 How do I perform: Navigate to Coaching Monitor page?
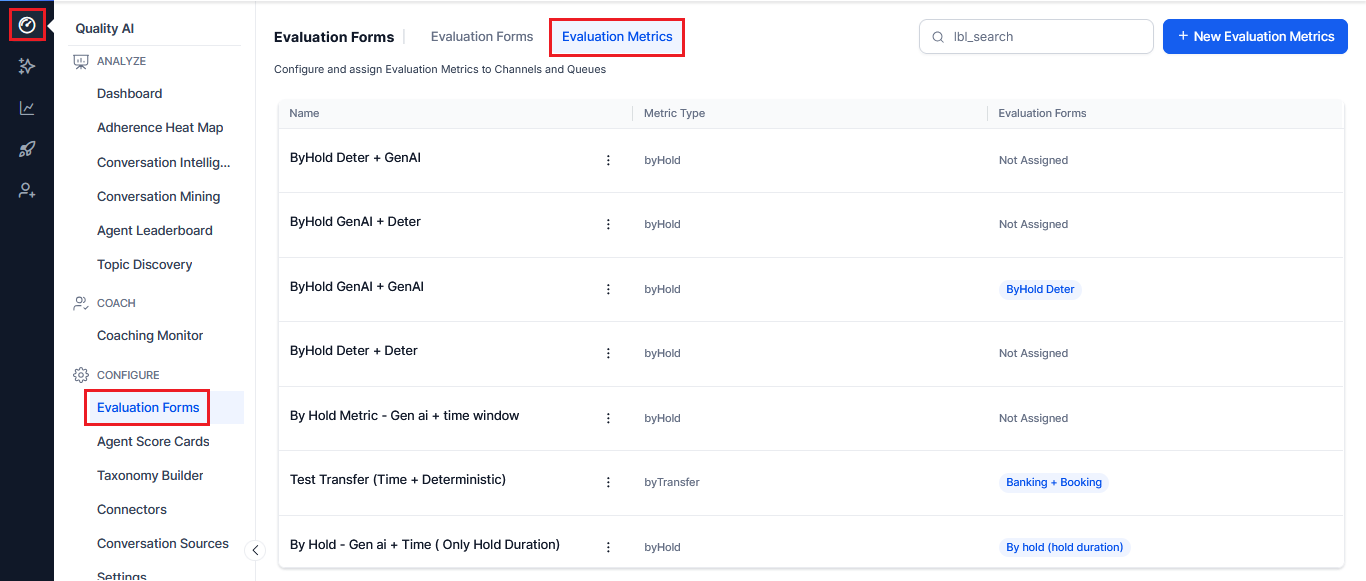point(150,336)
